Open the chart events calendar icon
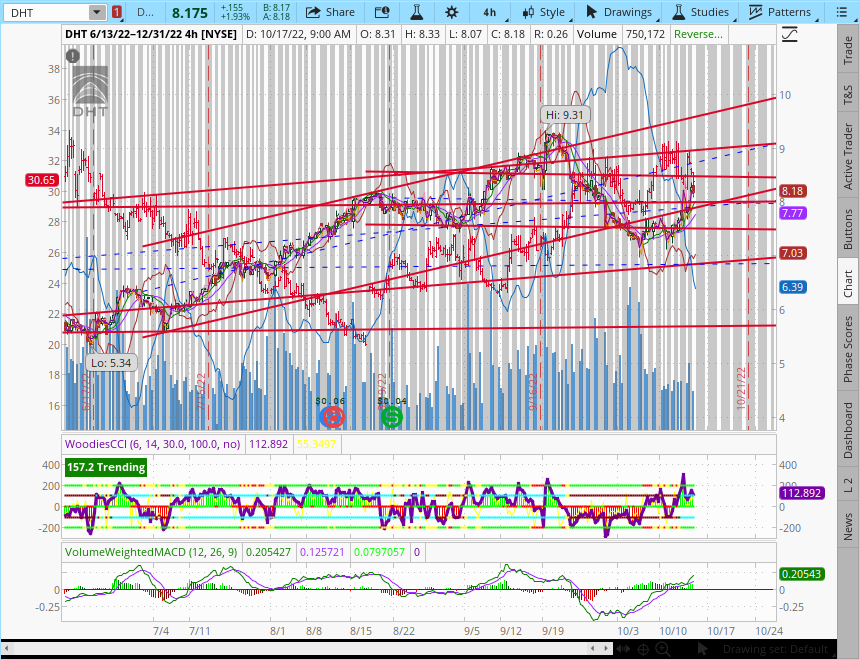This screenshot has width=860, height=660. click(382, 12)
